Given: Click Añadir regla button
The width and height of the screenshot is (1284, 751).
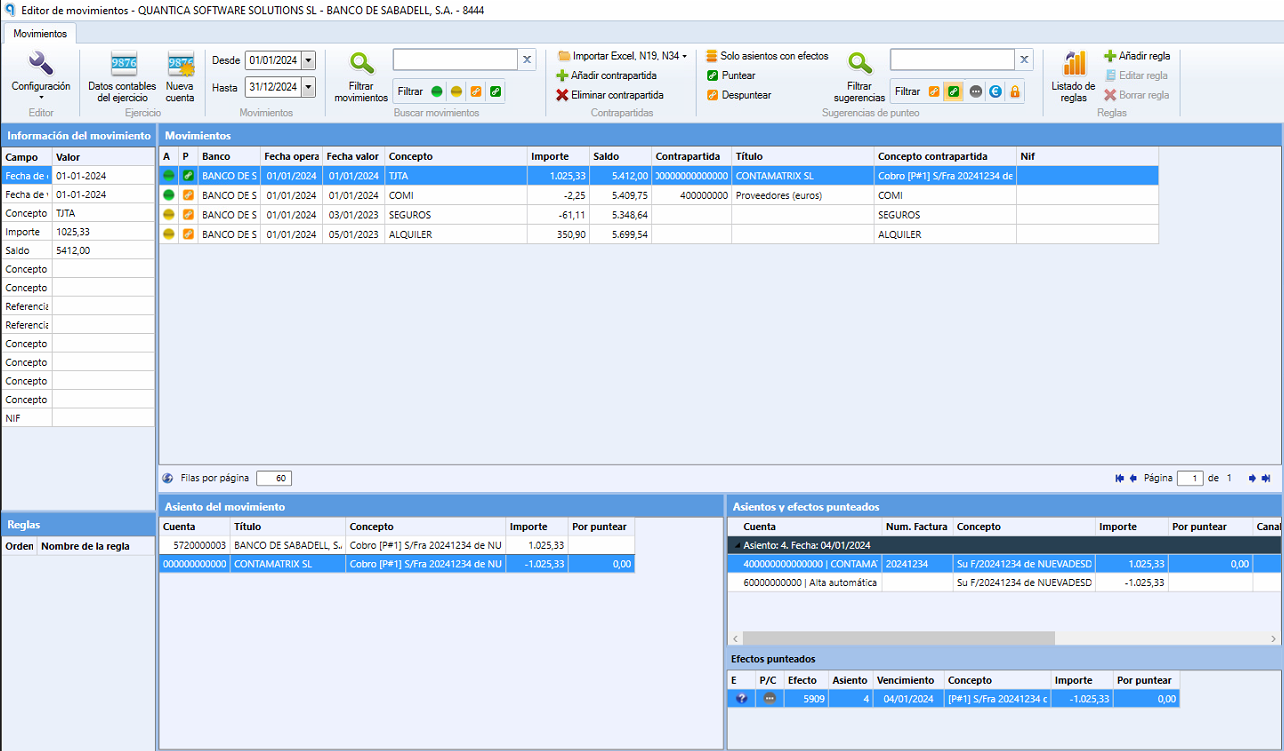Looking at the screenshot, I should tap(1136, 56).
